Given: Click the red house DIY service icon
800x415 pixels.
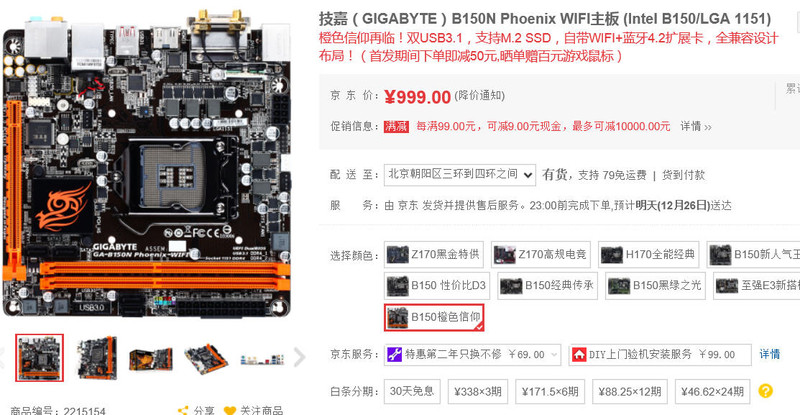Looking at the screenshot, I should [579, 354].
